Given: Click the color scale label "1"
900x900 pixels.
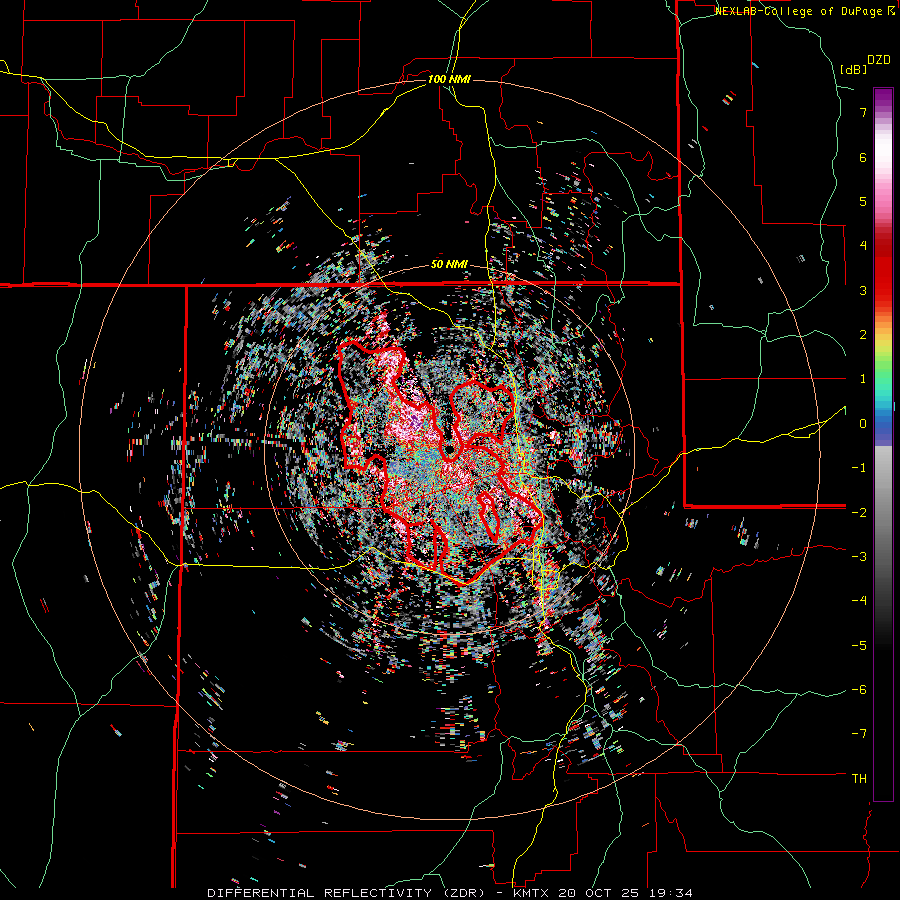Looking at the screenshot, I should (863, 379).
